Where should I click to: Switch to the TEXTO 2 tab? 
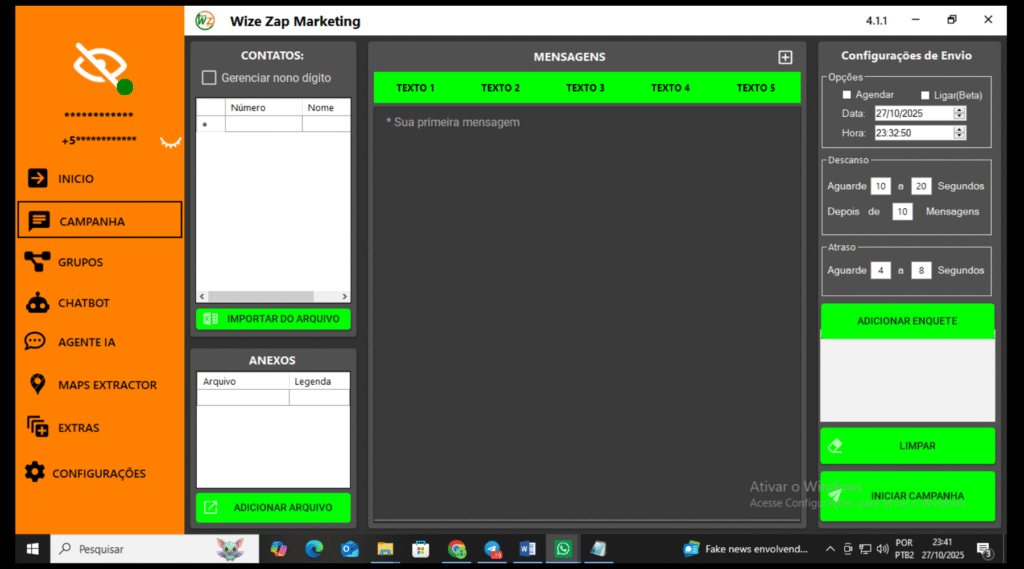pyautogui.click(x=500, y=88)
